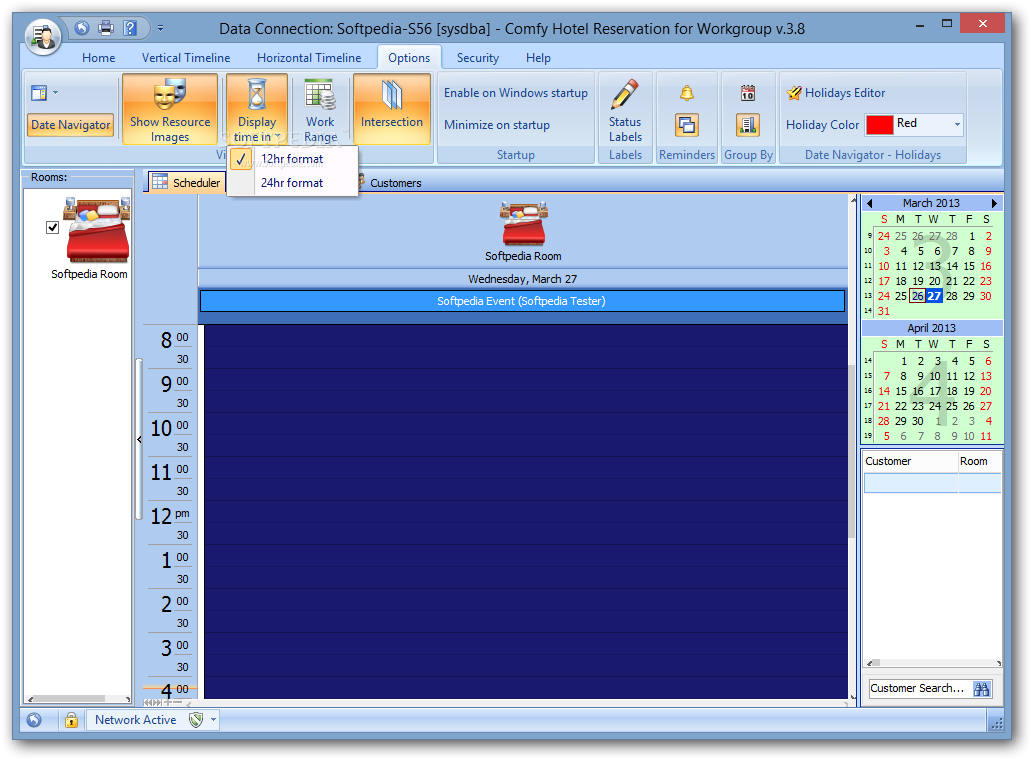Expand the view layout dropdown arrow
This screenshot has width=1032, height=760.
(x=55, y=93)
